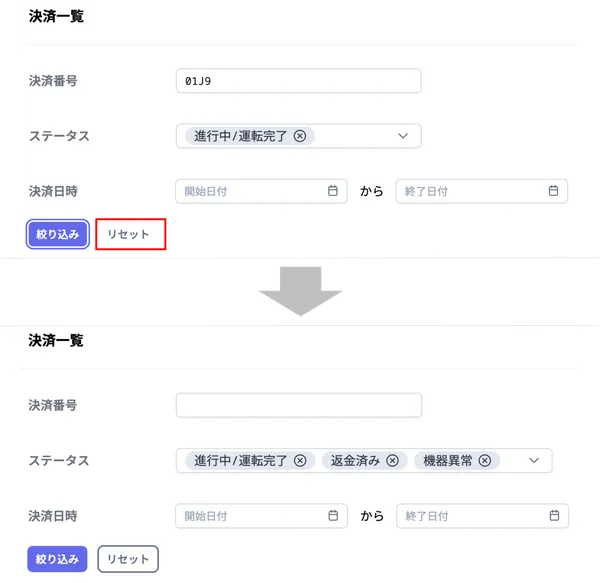Click the lower リセット button
This screenshot has height=583, width=600.
[128, 559]
